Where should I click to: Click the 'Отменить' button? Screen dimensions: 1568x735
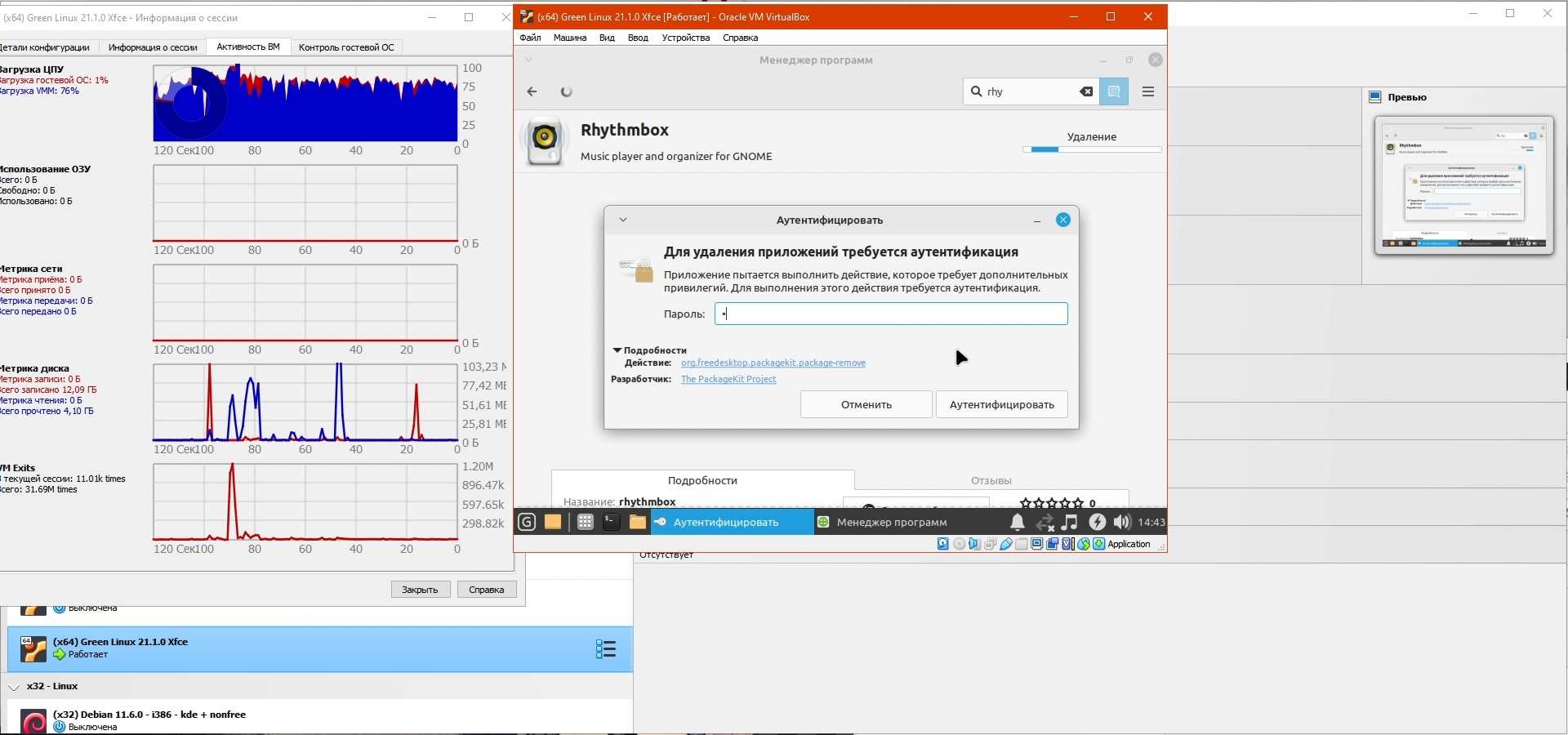(866, 404)
